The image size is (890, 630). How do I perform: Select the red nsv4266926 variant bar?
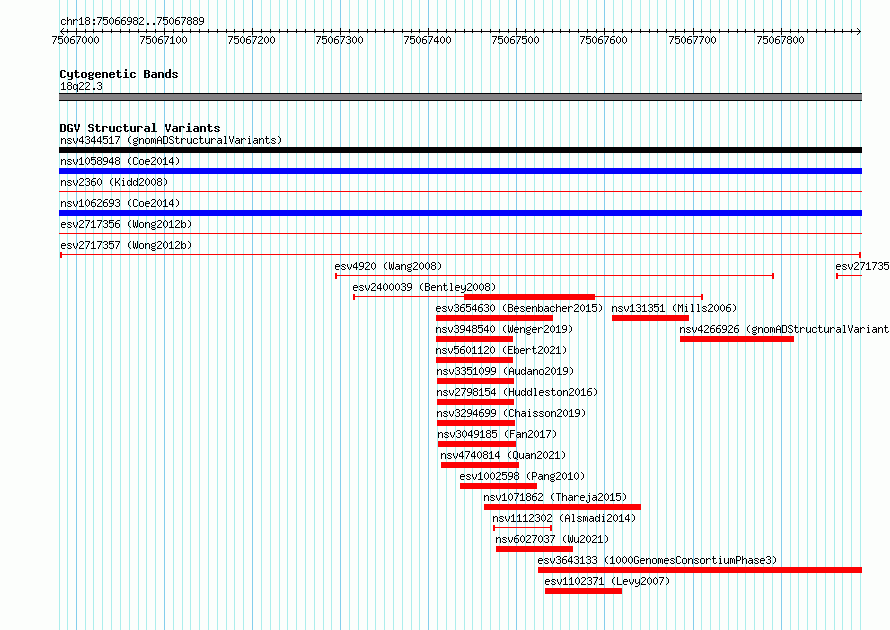(x=737, y=339)
